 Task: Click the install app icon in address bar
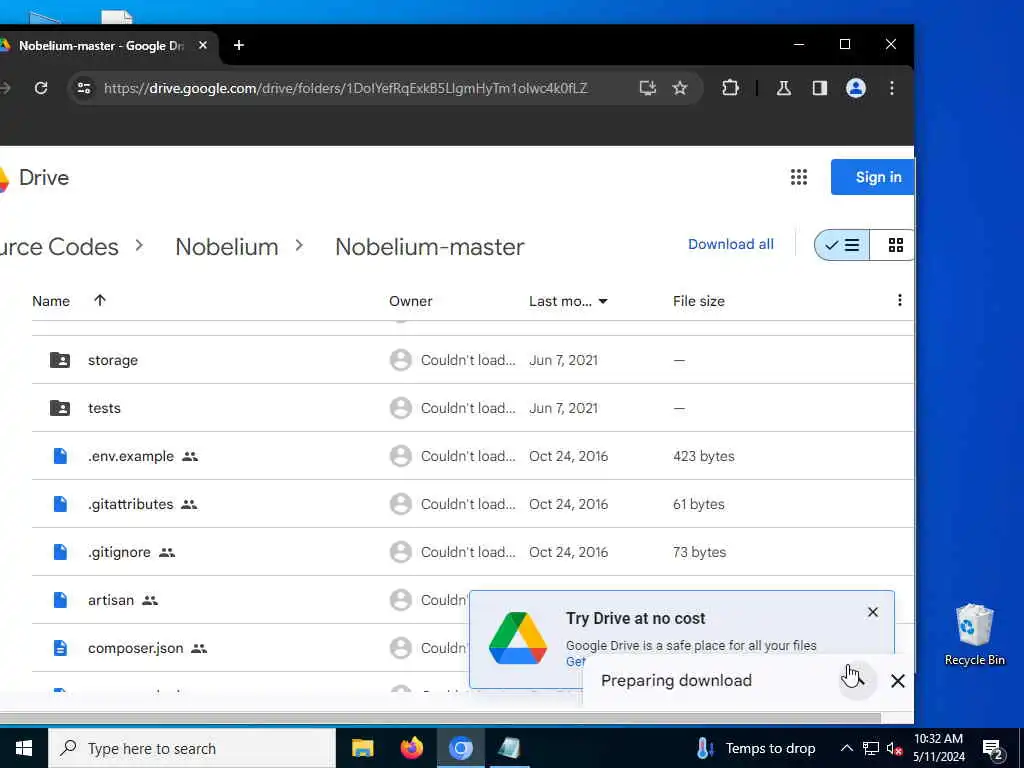click(647, 88)
